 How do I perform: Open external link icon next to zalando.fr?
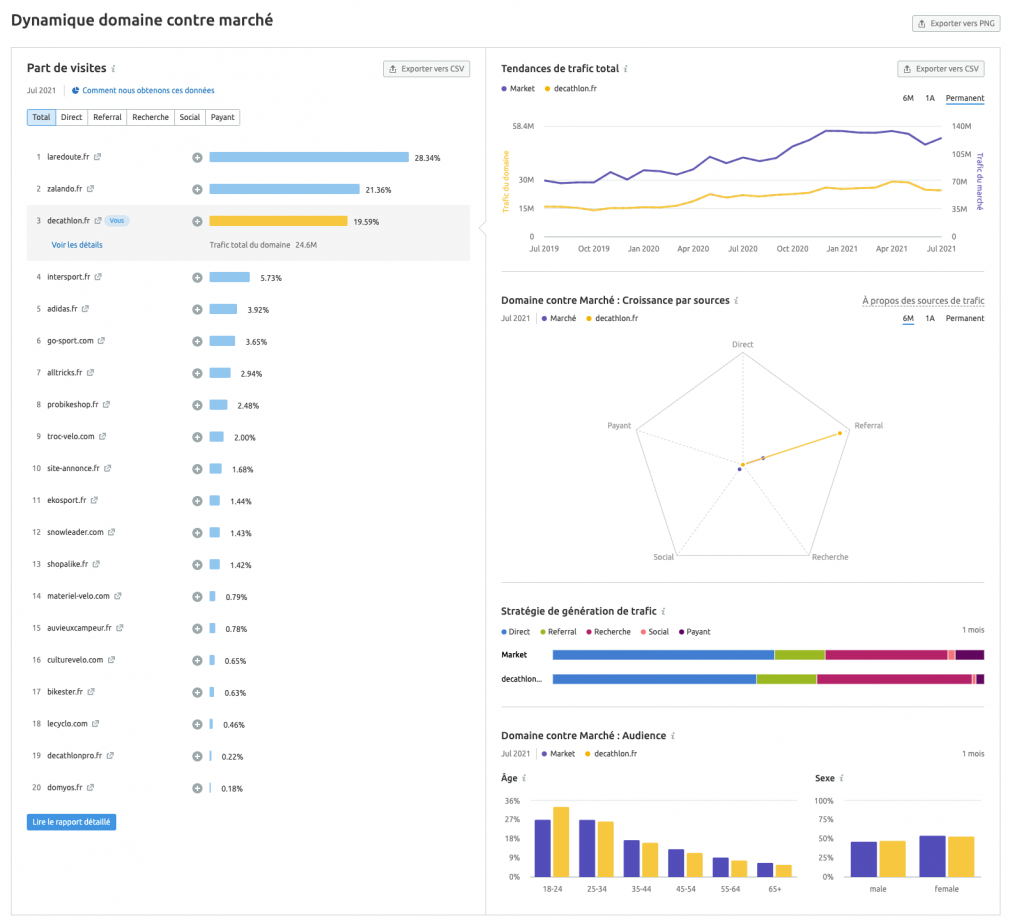(x=90, y=189)
